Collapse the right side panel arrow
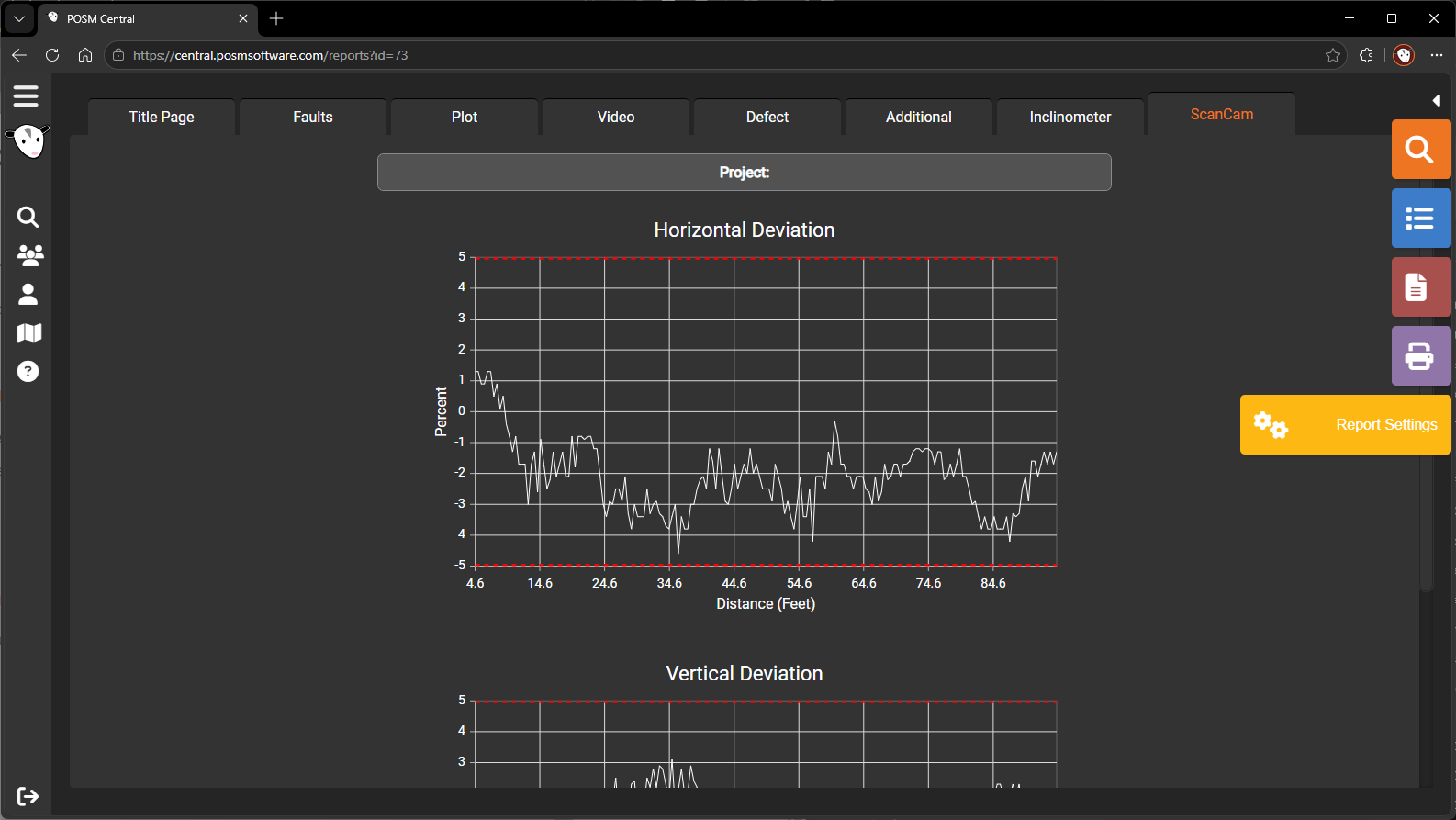The image size is (1456, 820). 1437,100
